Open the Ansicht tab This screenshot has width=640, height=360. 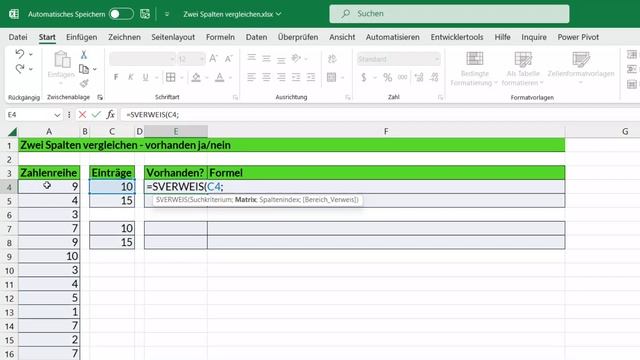(342, 37)
